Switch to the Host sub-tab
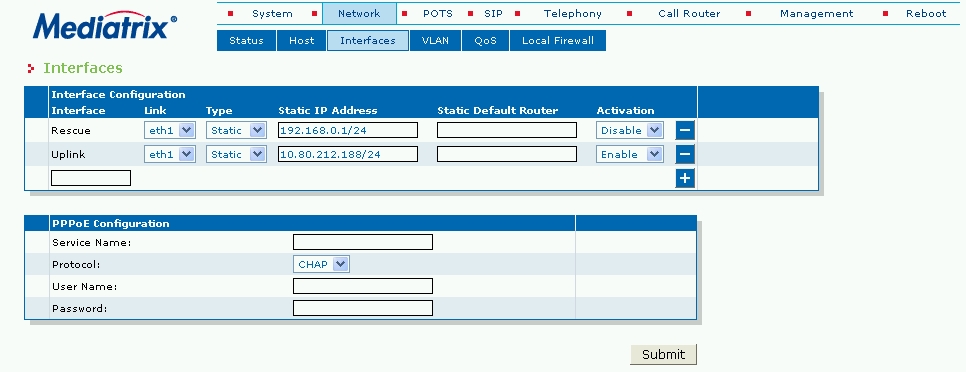The width and height of the screenshot is (966, 372). (x=302, y=41)
